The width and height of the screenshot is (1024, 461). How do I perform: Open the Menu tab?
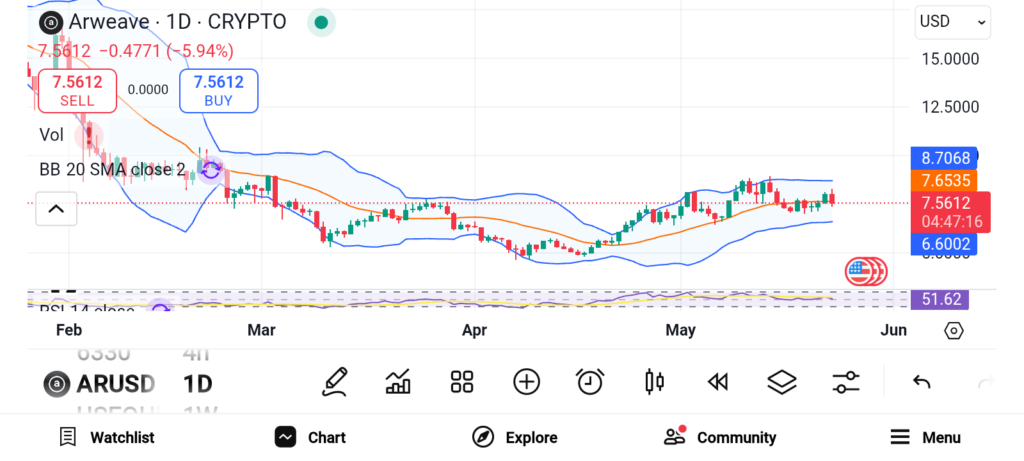[925, 437]
